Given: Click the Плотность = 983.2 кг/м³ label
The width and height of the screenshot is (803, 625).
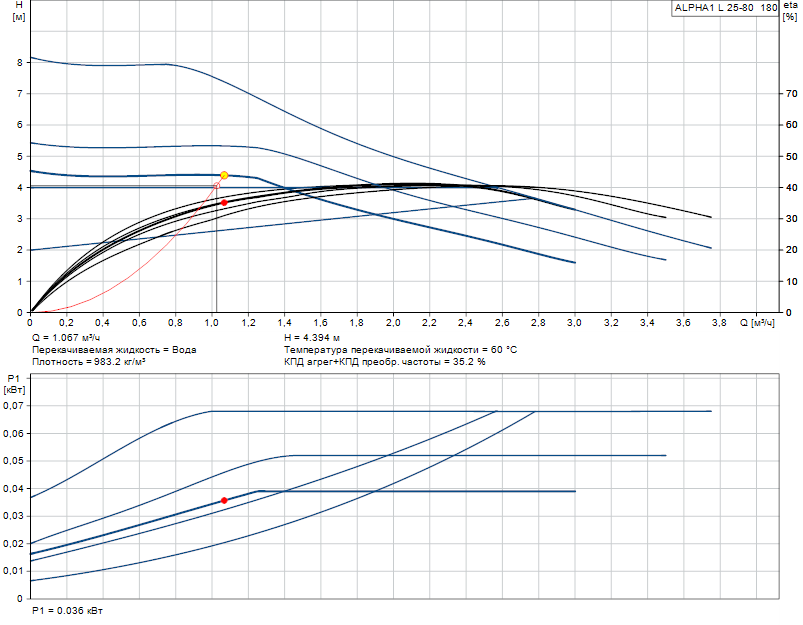Looking at the screenshot, I should (88, 362).
